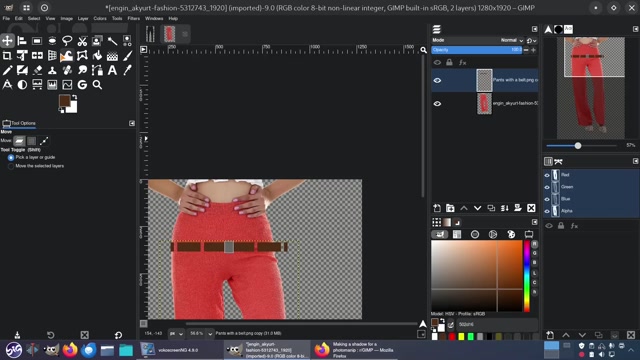Open the layer mode group switch dropdown
The width and height of the screenshot is (640, 360).
(531, 40)
